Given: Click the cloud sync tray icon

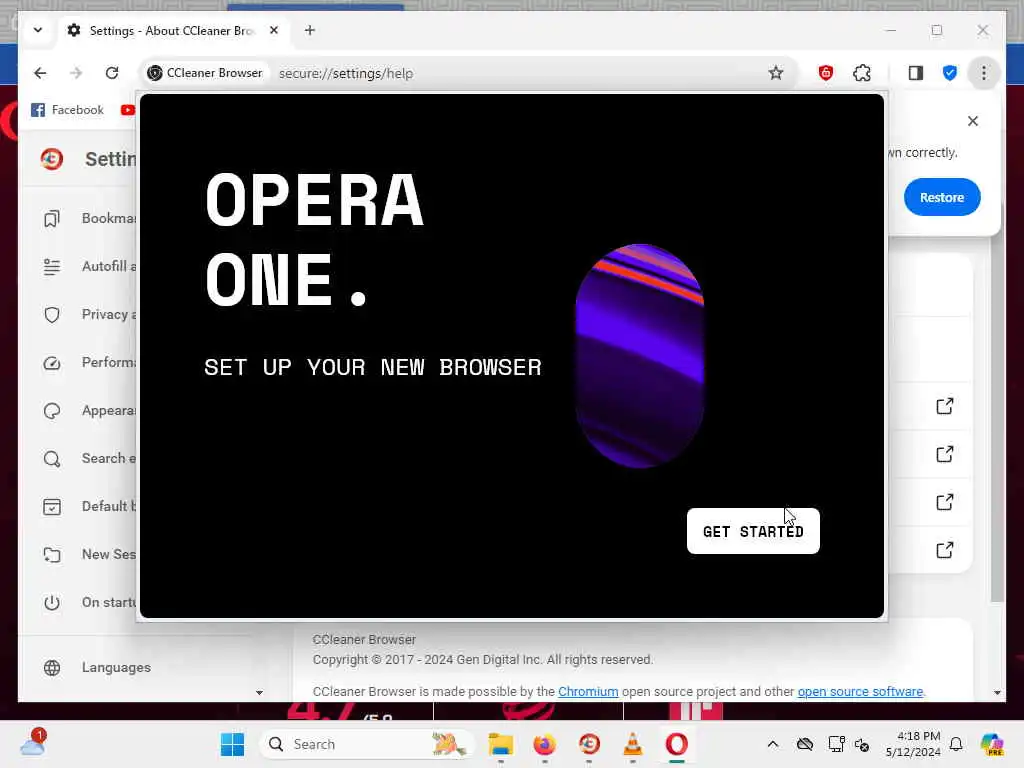Looking at the screenshot, I should click(805, 744).
